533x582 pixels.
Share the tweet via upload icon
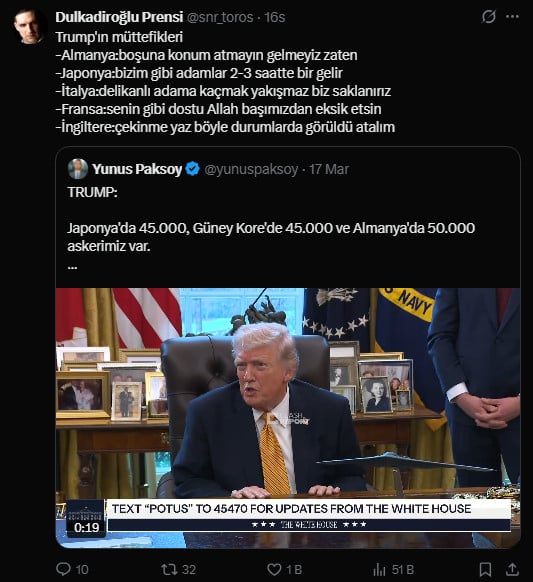(512, 569)
